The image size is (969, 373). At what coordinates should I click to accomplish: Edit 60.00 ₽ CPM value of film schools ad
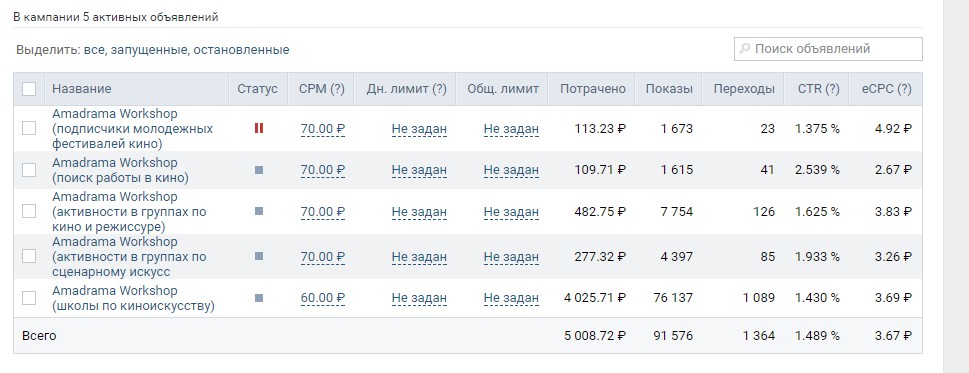[x=323, y=298]
